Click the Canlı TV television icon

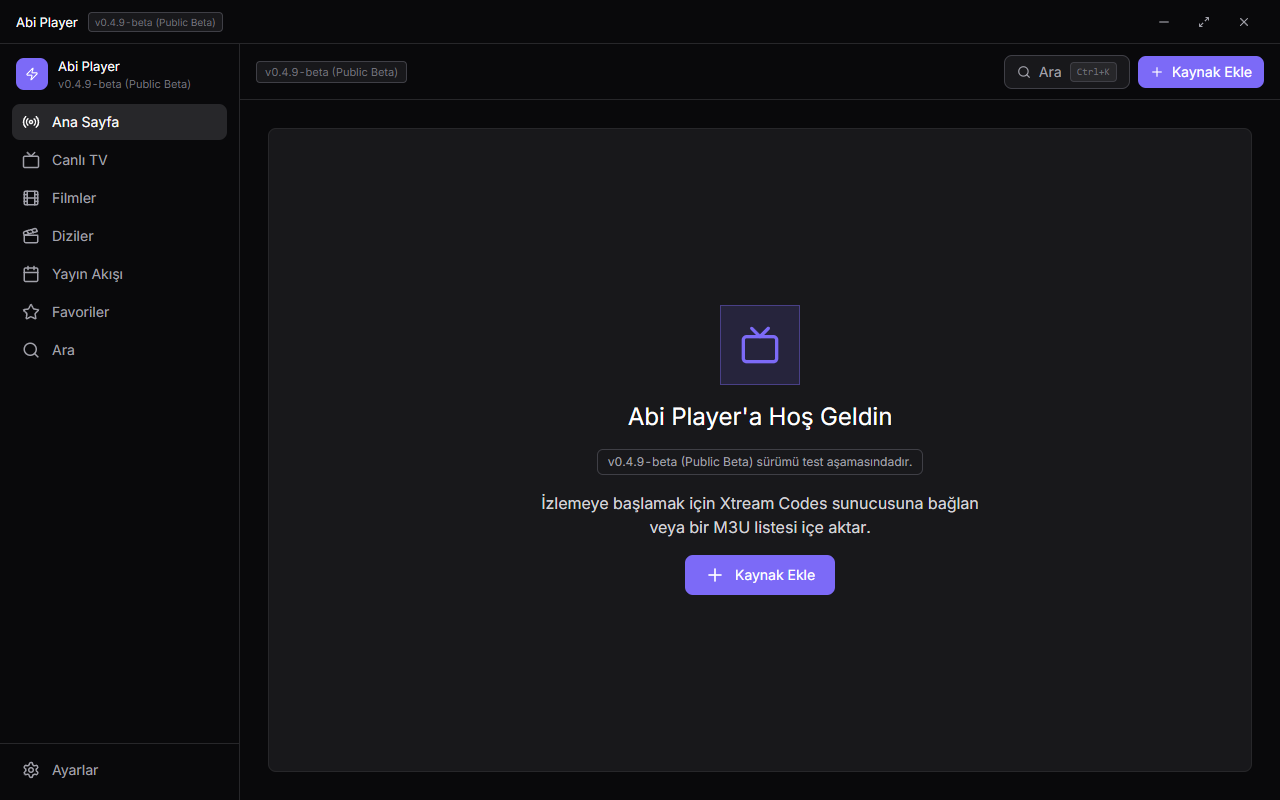click(31, 160)
